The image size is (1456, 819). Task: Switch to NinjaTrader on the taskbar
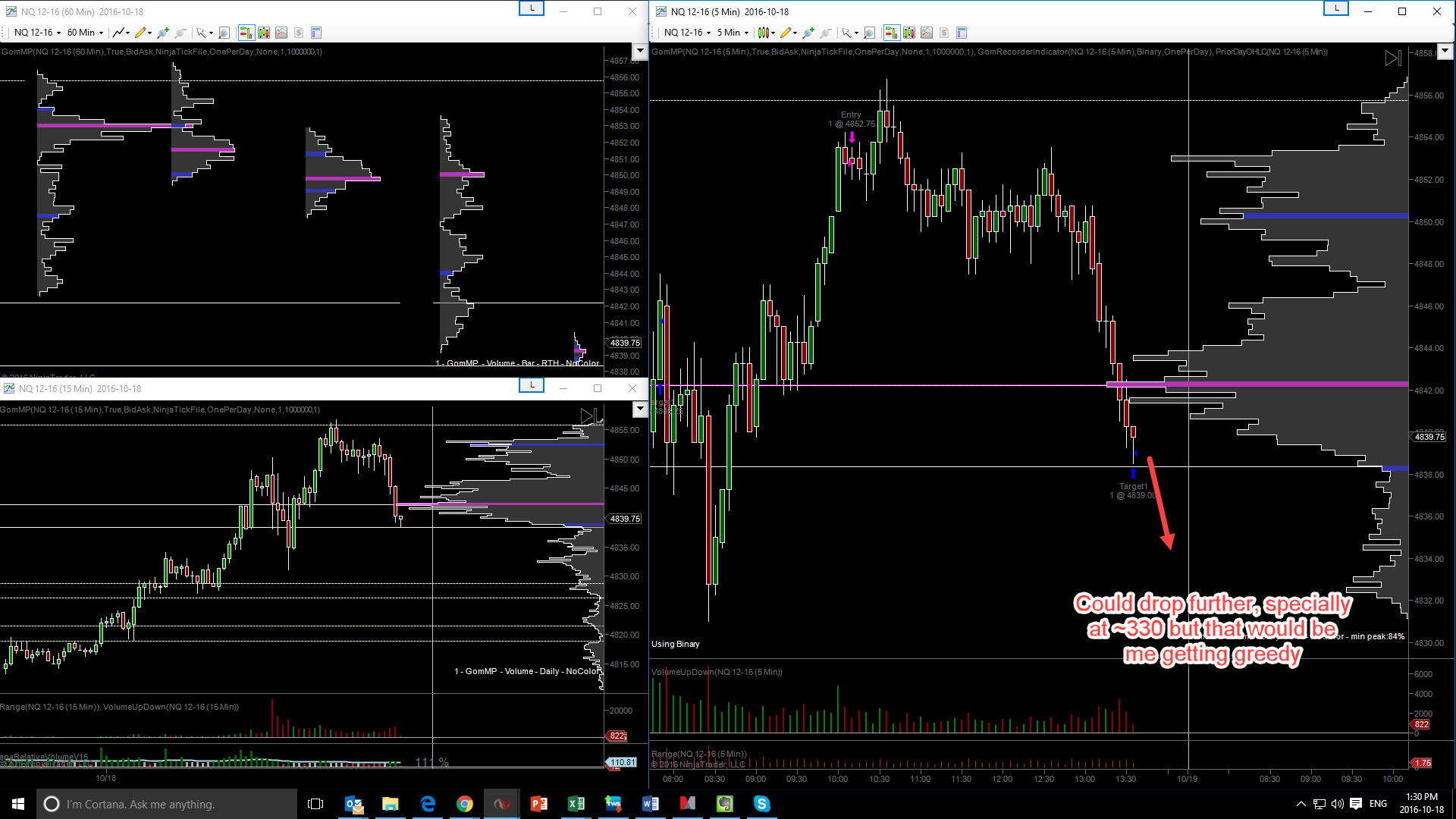pos(502,804)
